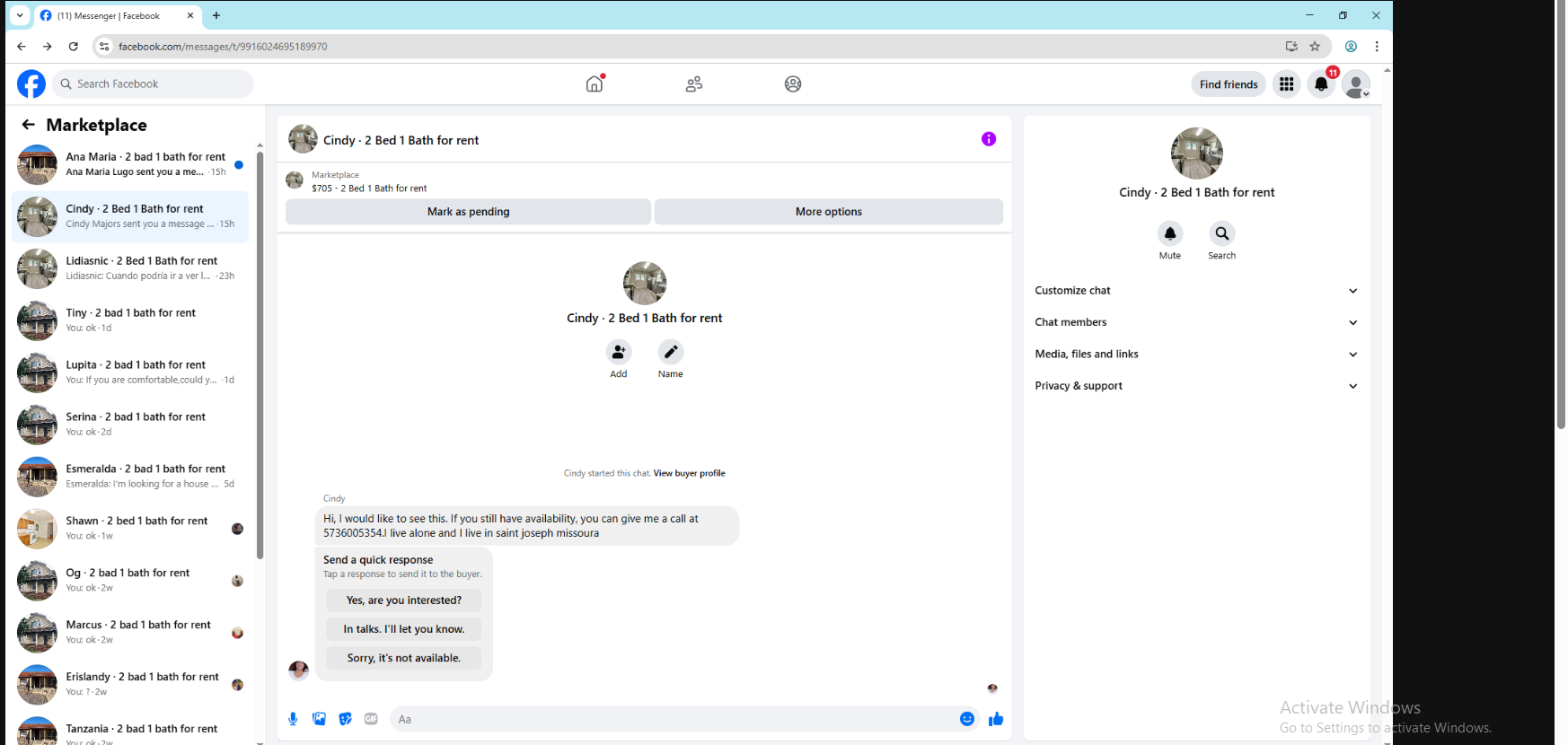Open Og's 2 bad 1 bath conversation
The image size is (1568, 745).
point(131,582)
